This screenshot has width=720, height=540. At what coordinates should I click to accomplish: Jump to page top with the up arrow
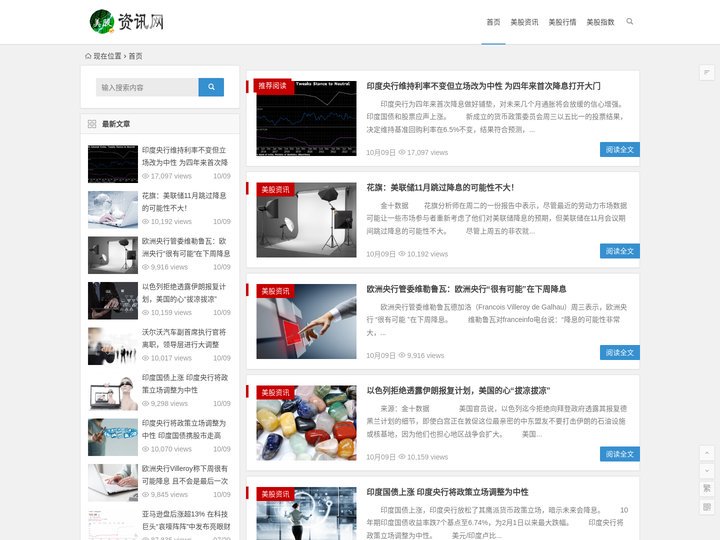tap(707, 453)
